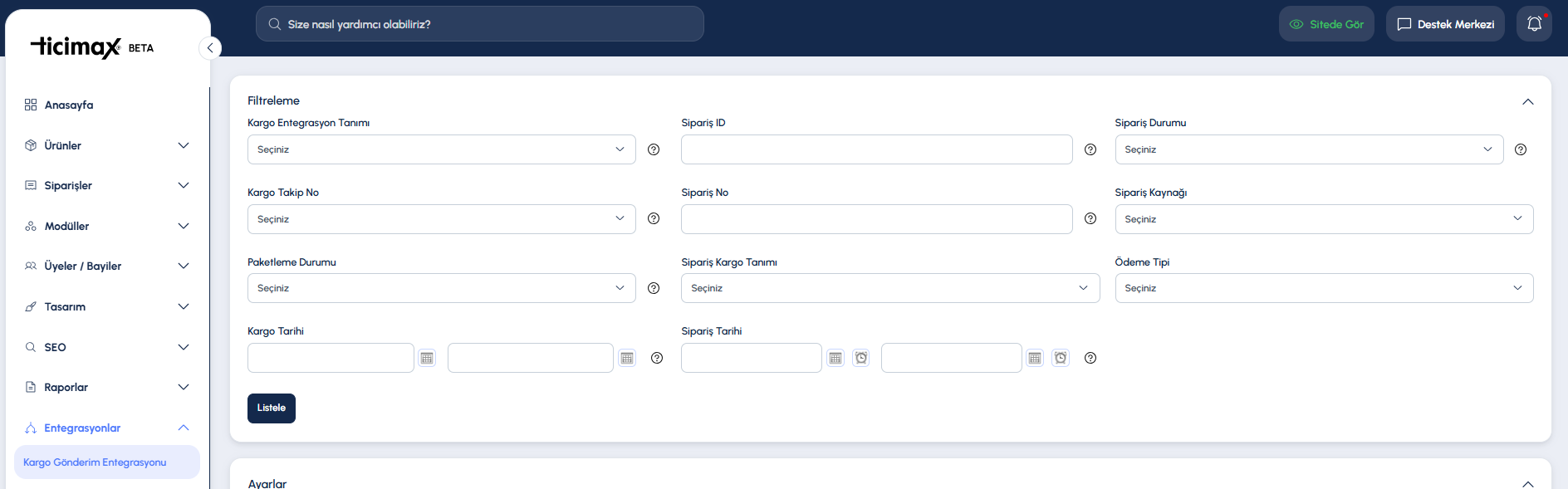The width and height of the screenshot is (1568, 489).
Task: Collapse sidebar with the arrow button
Action: (210, 48)
